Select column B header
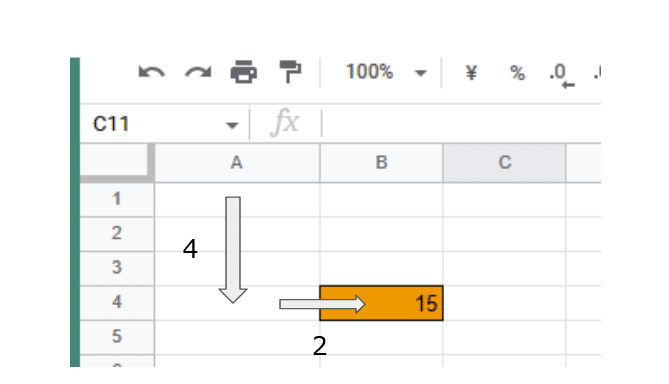This screenshot has height=384, width=669. [381, 163]
